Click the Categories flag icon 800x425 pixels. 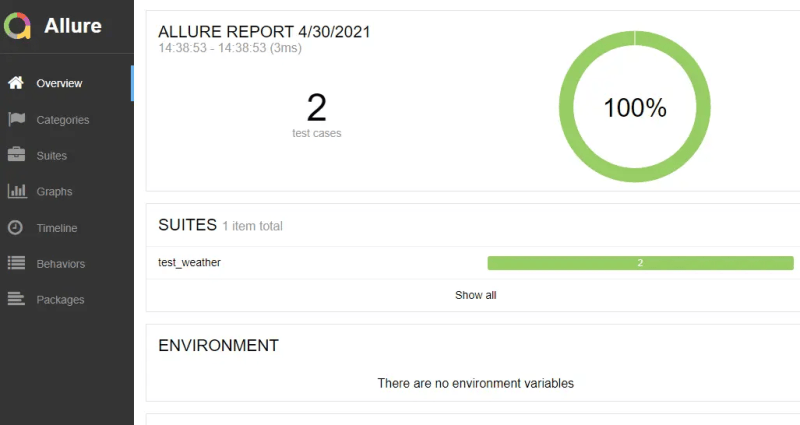(16, 119)
